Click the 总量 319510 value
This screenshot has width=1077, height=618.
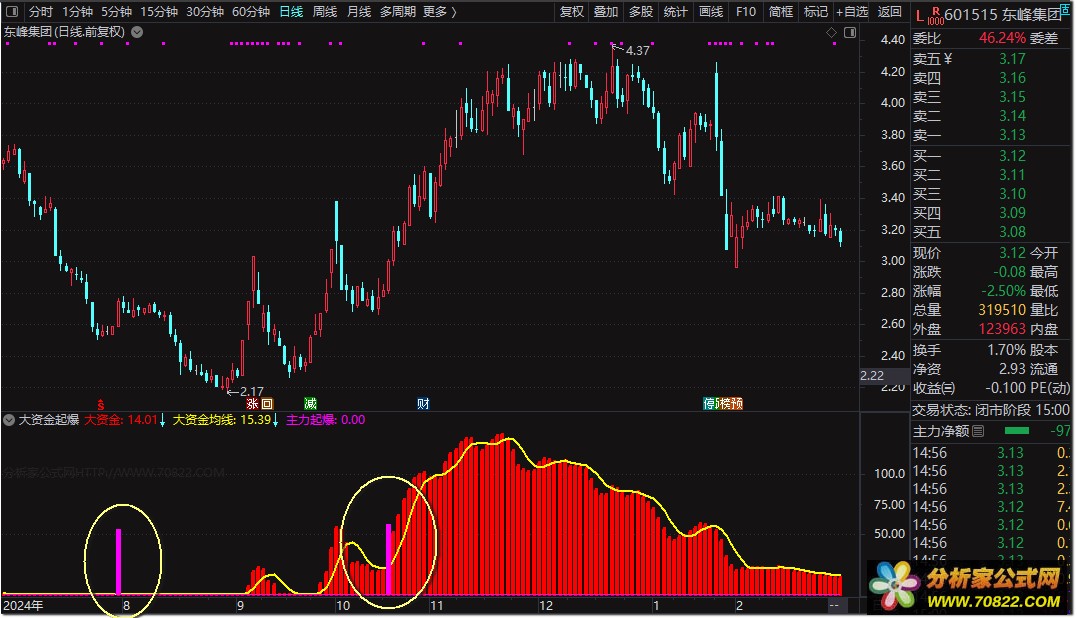(1002, 310)
